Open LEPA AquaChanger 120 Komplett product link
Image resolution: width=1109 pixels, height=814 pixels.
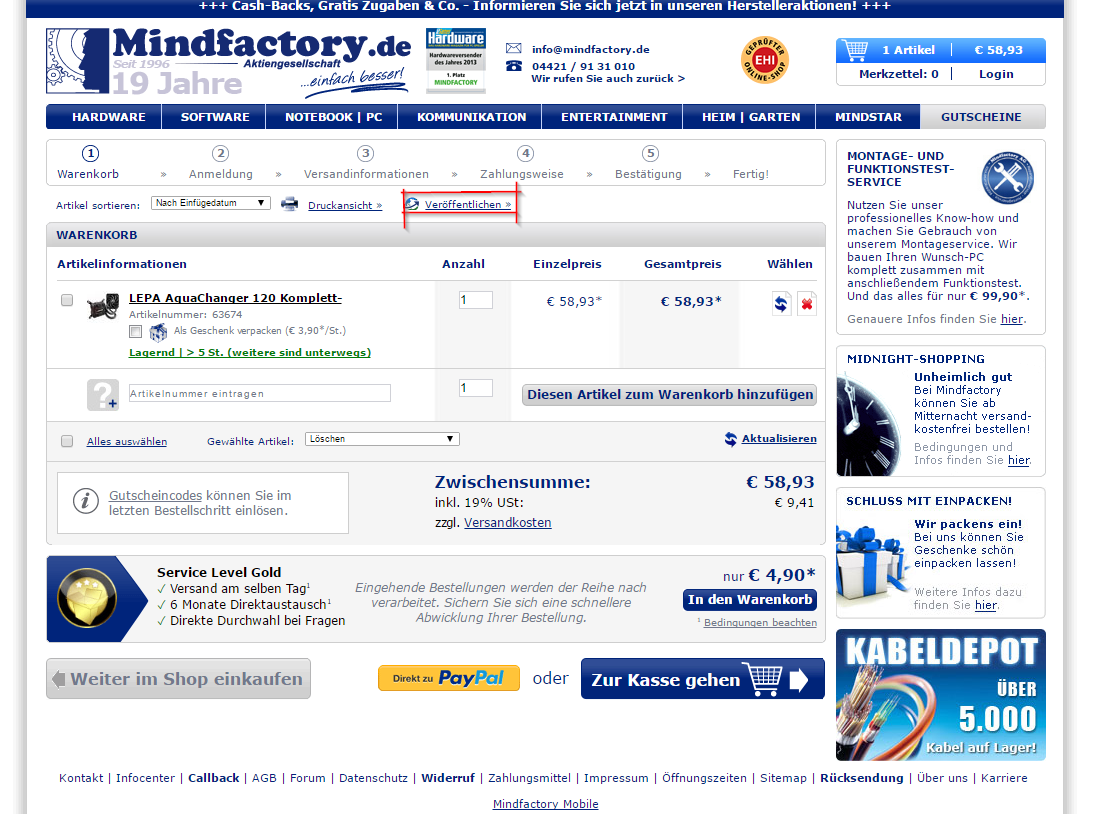[x=236, y=298]
